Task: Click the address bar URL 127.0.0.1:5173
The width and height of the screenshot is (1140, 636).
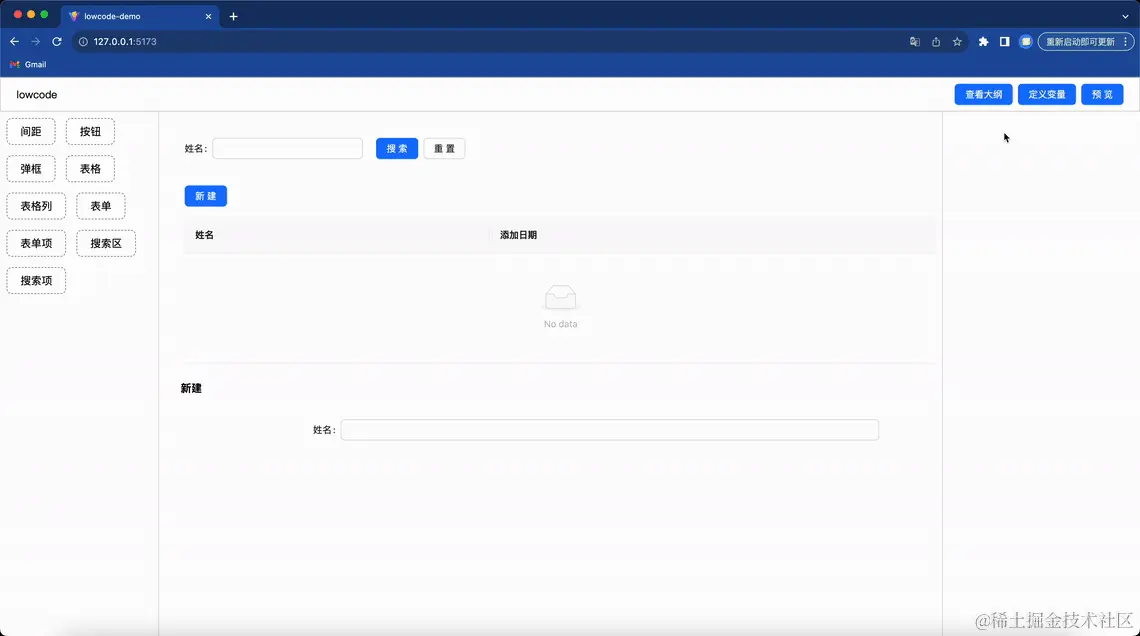Action: tap(125, 41)
